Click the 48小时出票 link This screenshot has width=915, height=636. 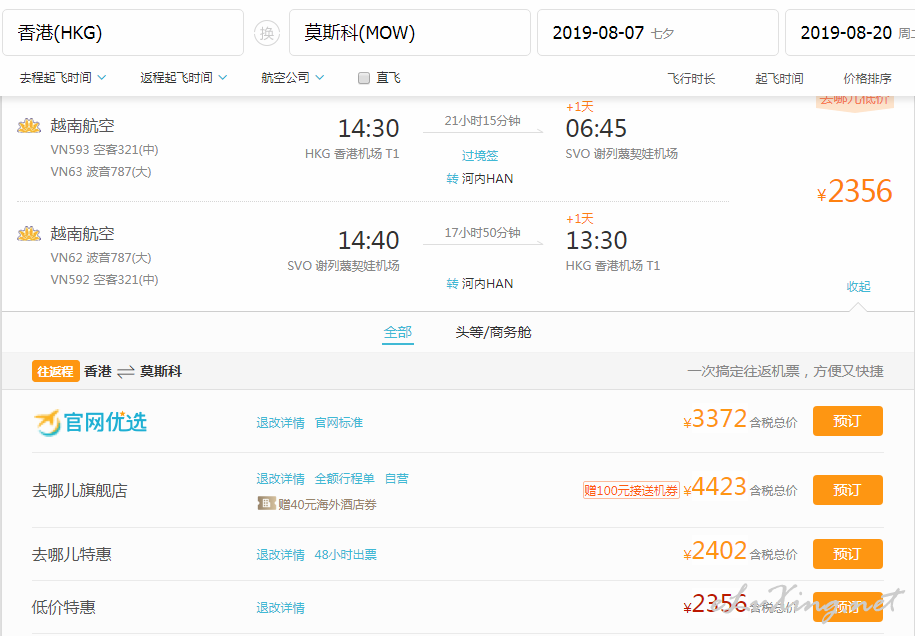tap(345, 554)
